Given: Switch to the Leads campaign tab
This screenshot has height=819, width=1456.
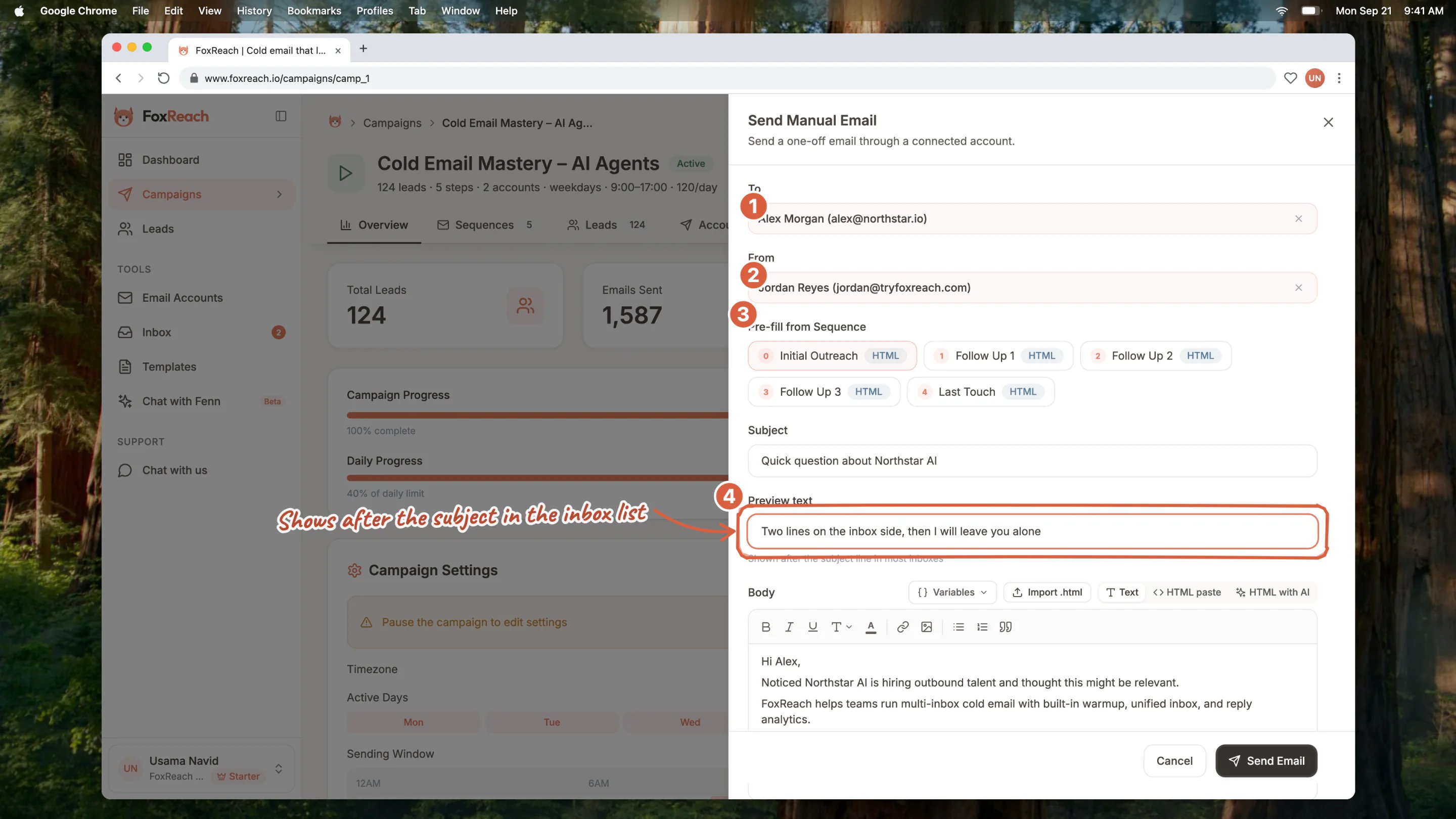Looking at the screenshot, I should point(606,225).
